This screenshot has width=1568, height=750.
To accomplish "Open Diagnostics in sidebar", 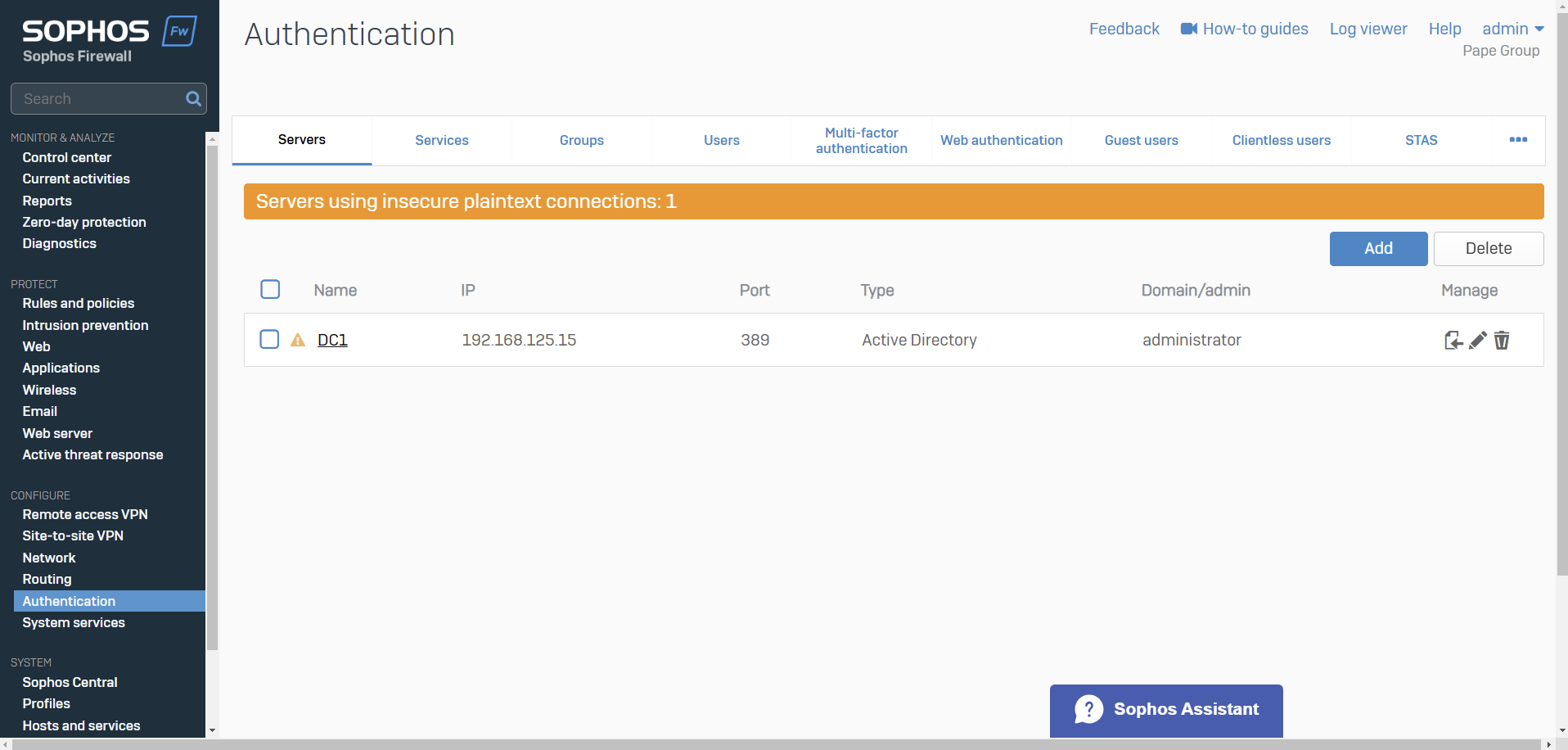I will pyautogui.click(x=60, y=243).
